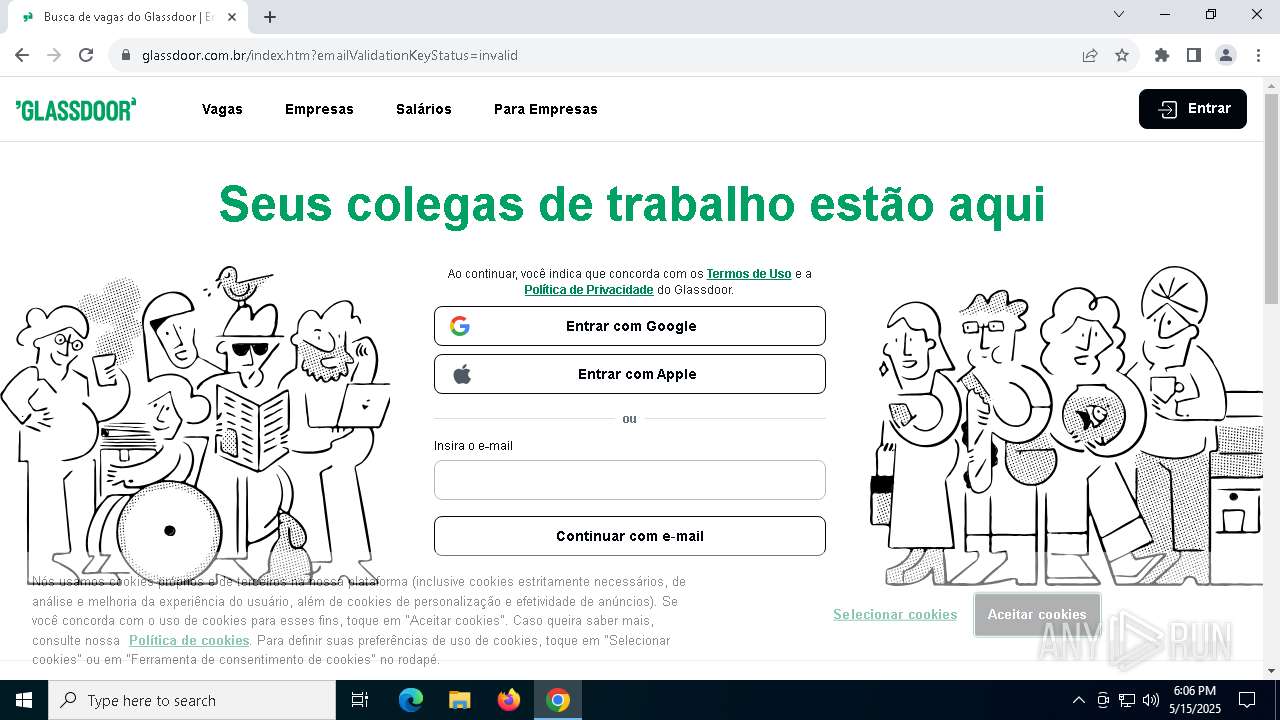1280x720 pixels.
Task: Share this page icon
Action: 1090,55
